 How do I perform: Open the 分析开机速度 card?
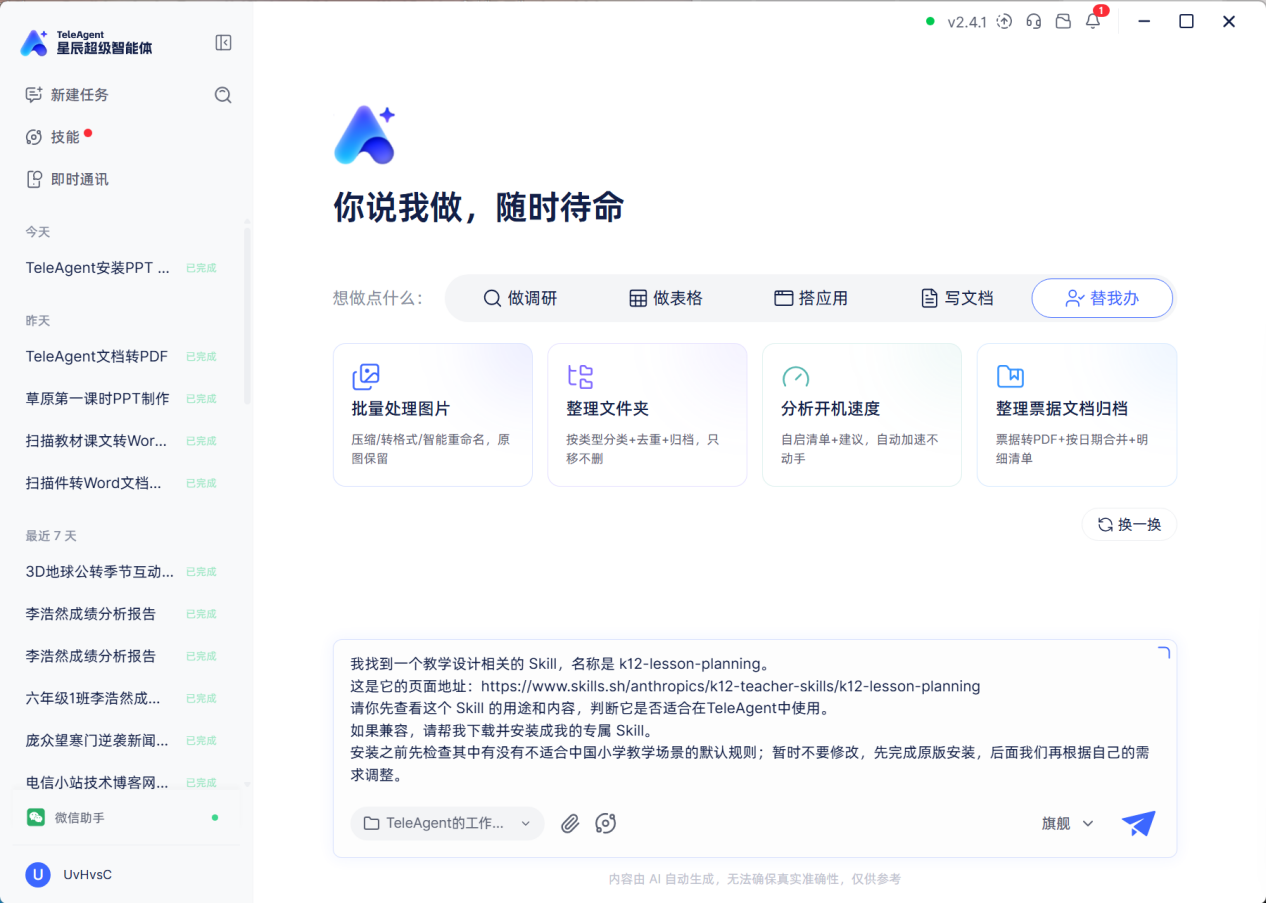pyautogui.click(x=862, y=415)
